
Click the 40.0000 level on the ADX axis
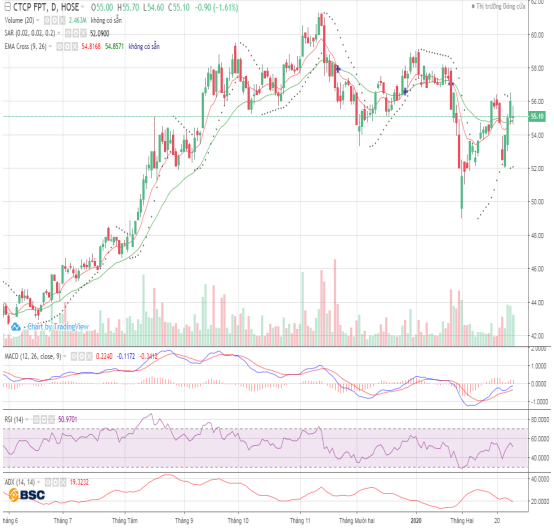pos(540,479)
